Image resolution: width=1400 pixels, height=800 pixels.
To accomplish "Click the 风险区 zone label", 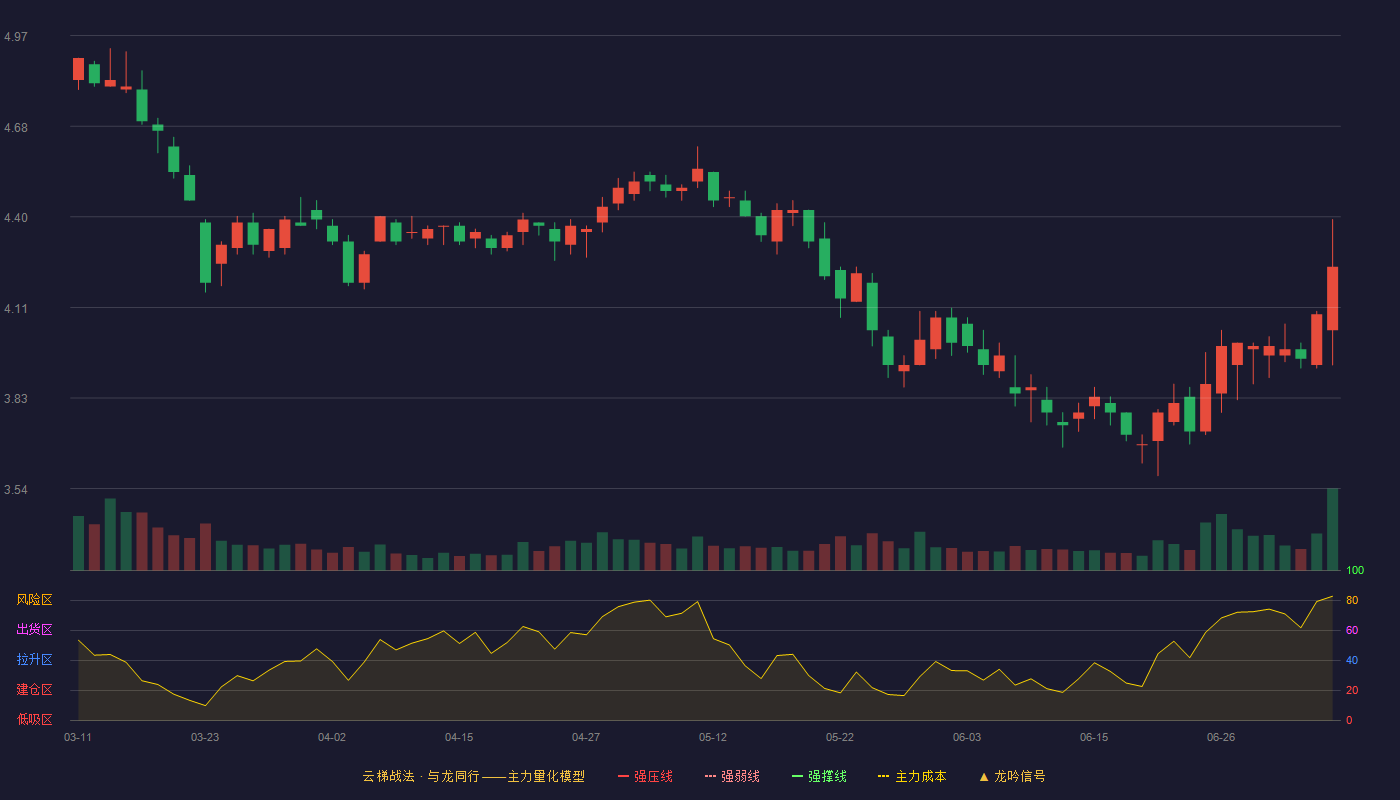I will 34,600.
